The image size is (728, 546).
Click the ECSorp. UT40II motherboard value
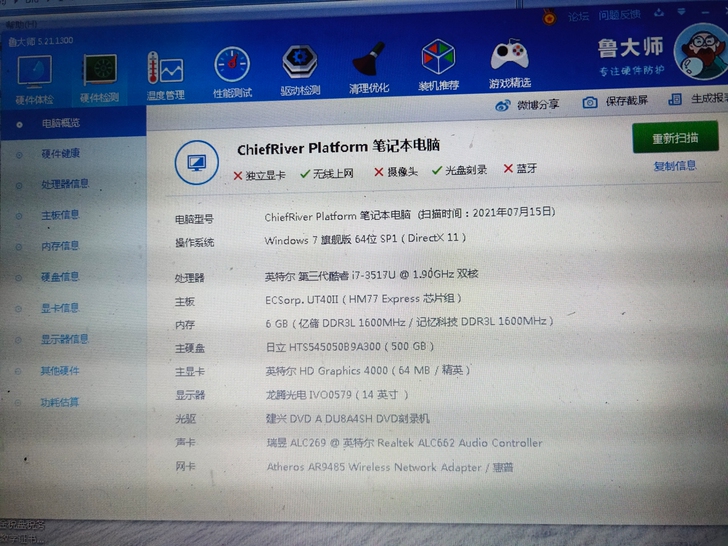pos(363,299)
